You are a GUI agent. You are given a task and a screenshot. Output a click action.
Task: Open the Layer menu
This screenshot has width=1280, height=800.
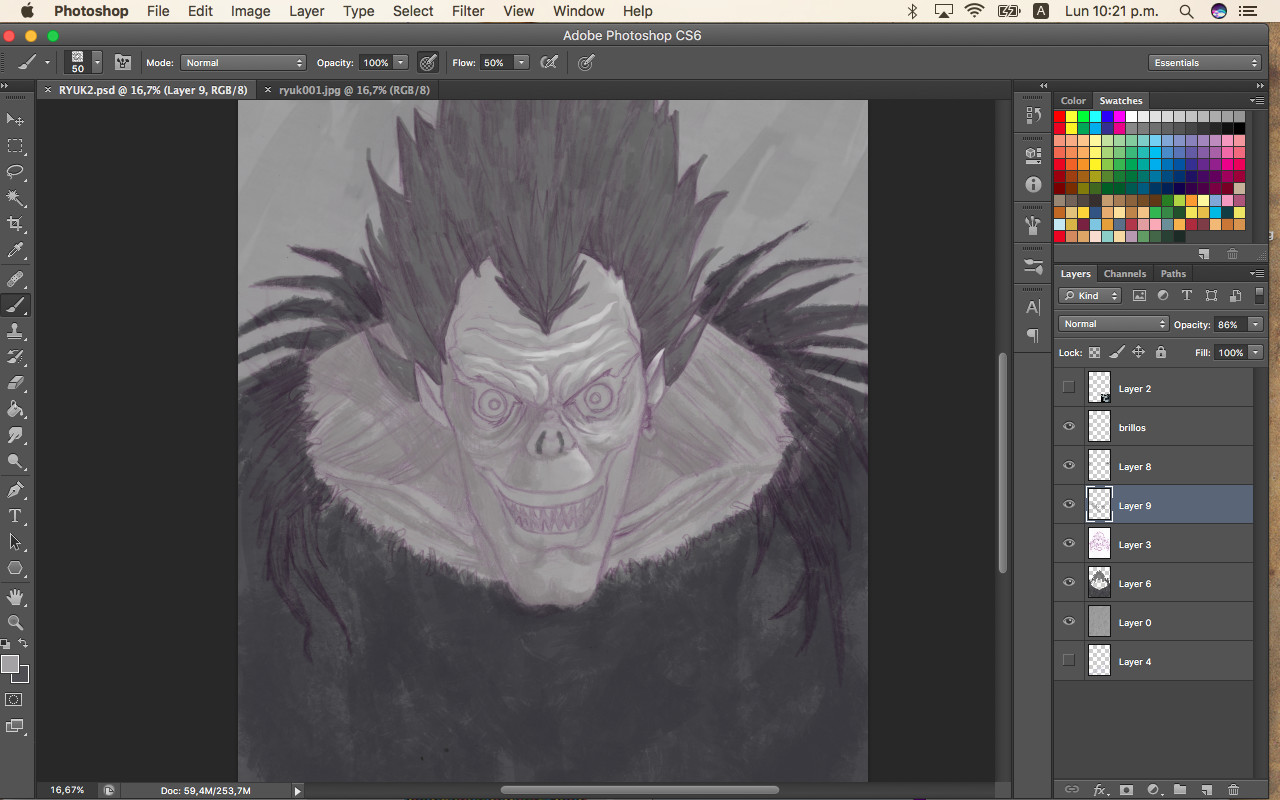point(306,11)
